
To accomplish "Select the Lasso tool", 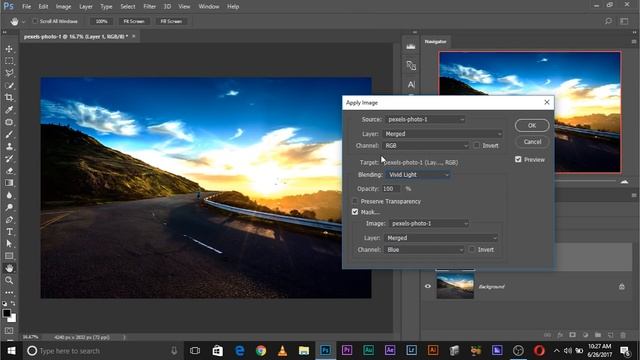I will click(9, 73).
